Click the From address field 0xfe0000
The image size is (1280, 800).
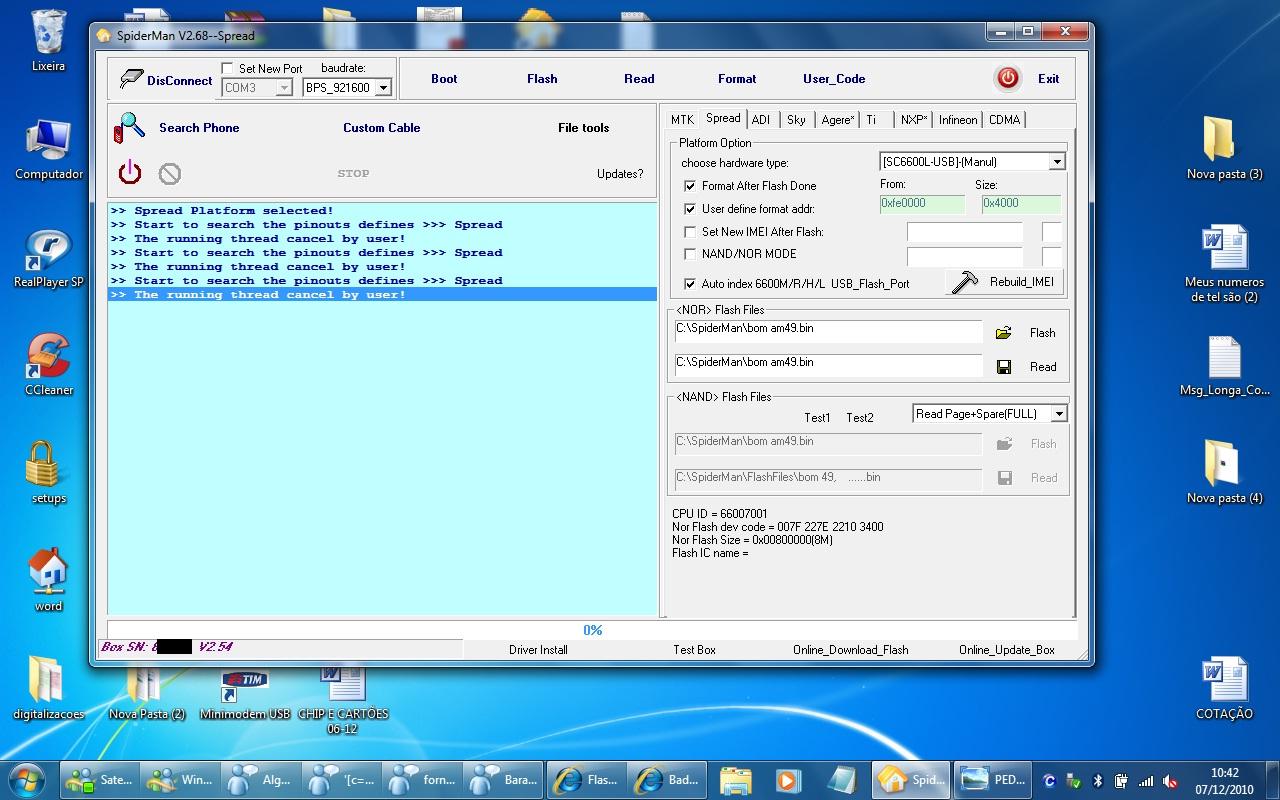[x=921, y=204]
